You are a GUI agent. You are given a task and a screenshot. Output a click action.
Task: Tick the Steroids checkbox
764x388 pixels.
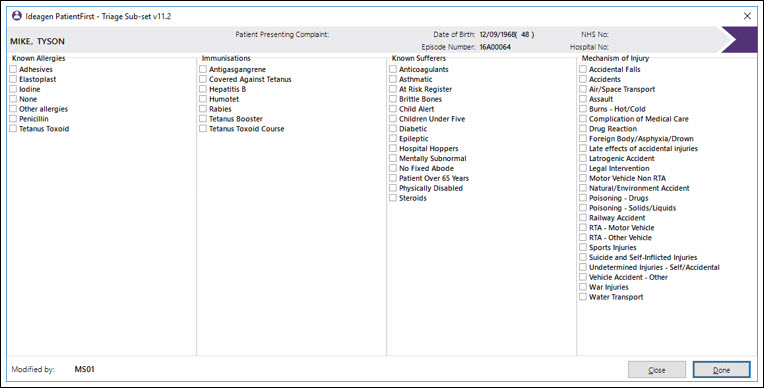click(393, 198)
